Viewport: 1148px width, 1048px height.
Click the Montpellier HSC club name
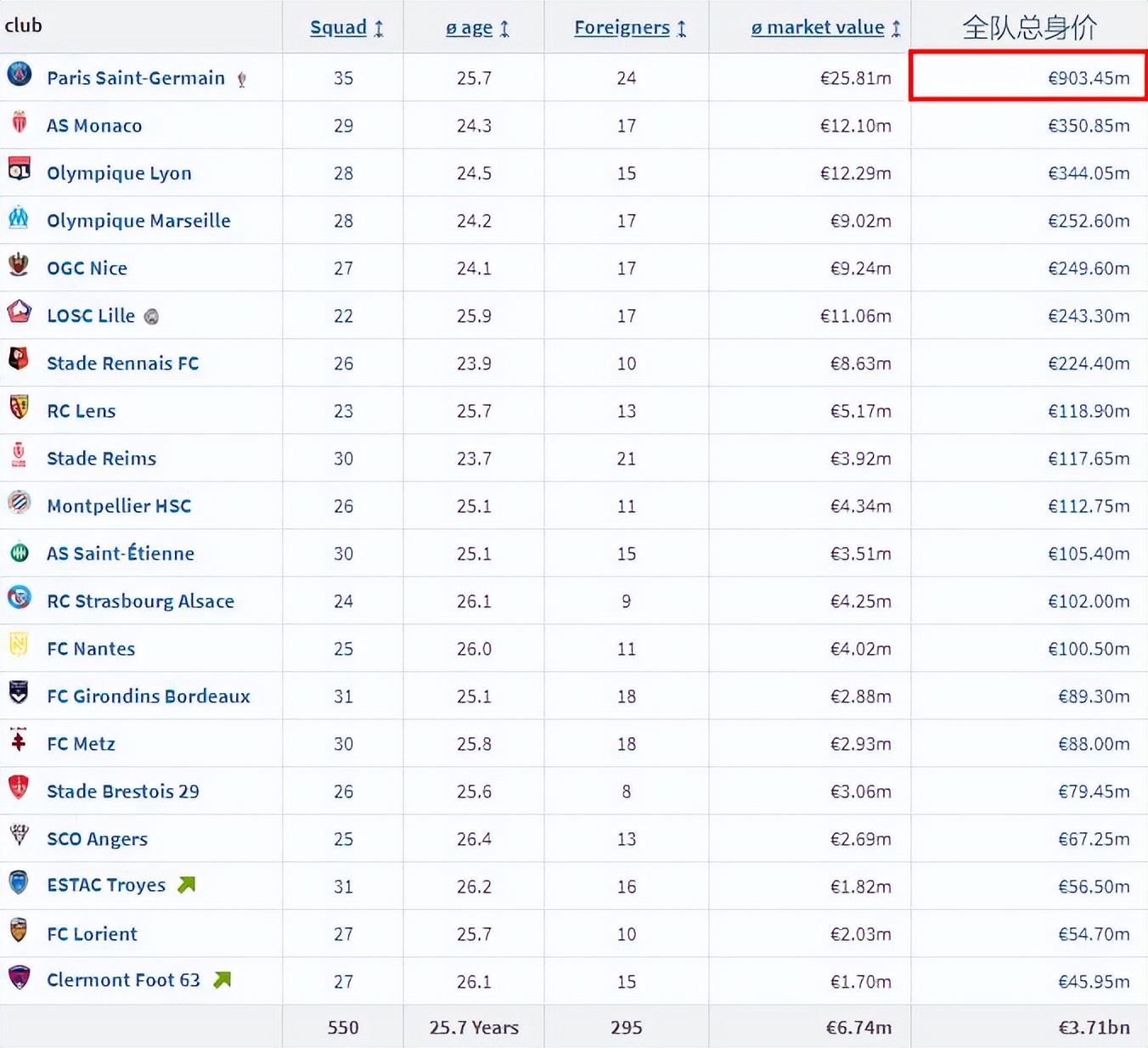tap(119, 506)
